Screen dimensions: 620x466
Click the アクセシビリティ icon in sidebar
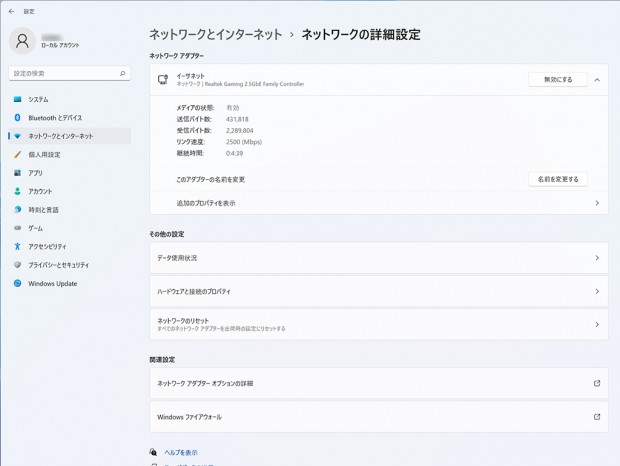(17, 247)
